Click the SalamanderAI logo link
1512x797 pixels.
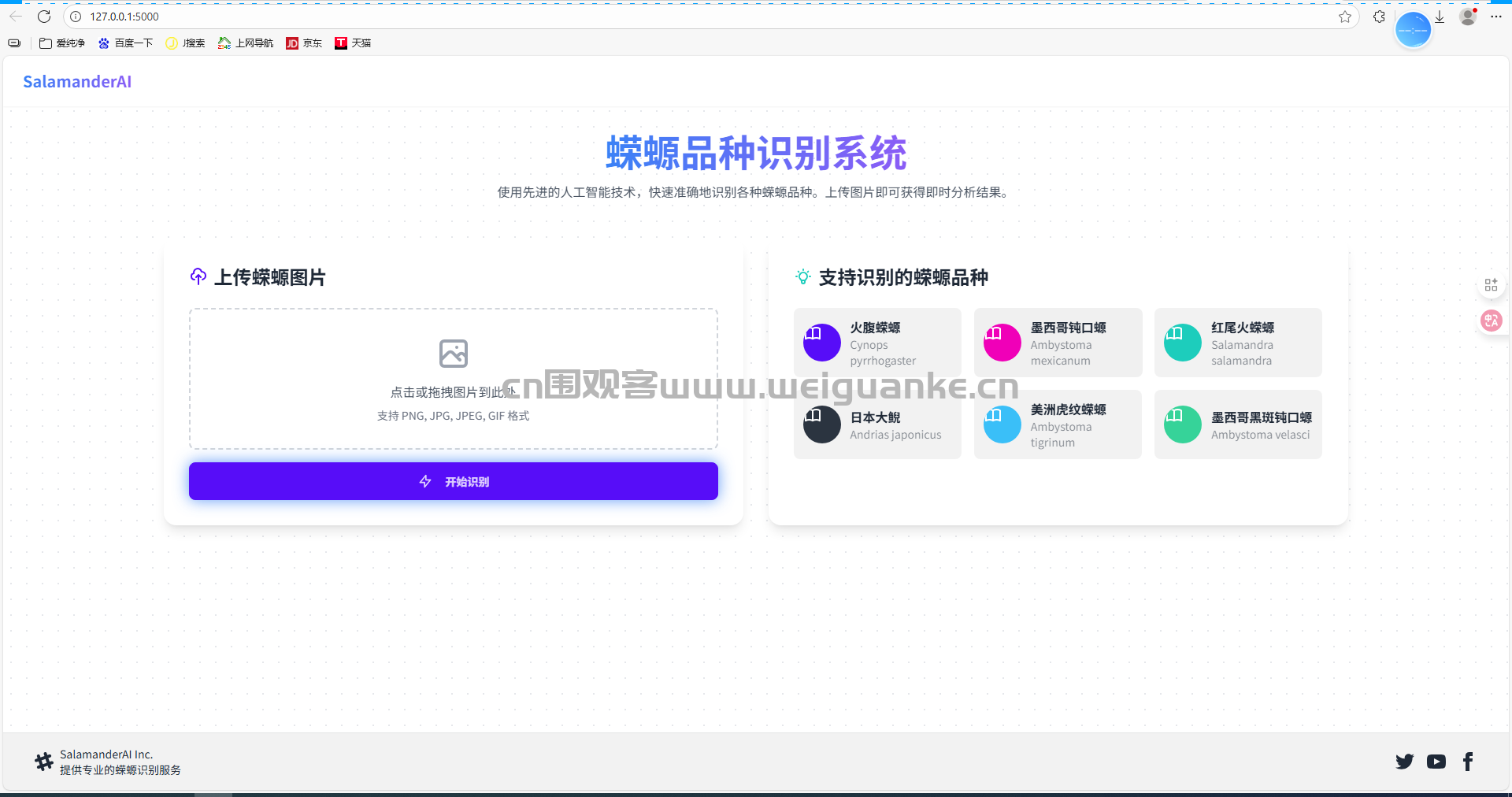[77, 82]
